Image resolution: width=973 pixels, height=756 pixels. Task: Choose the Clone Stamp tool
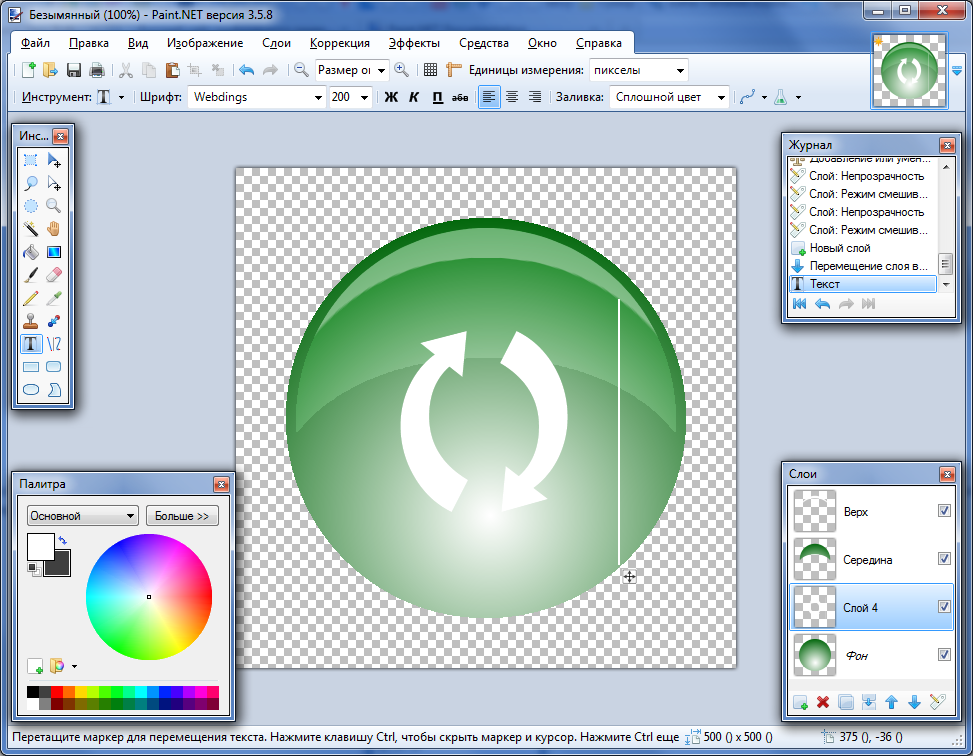(x=30, y=321)
